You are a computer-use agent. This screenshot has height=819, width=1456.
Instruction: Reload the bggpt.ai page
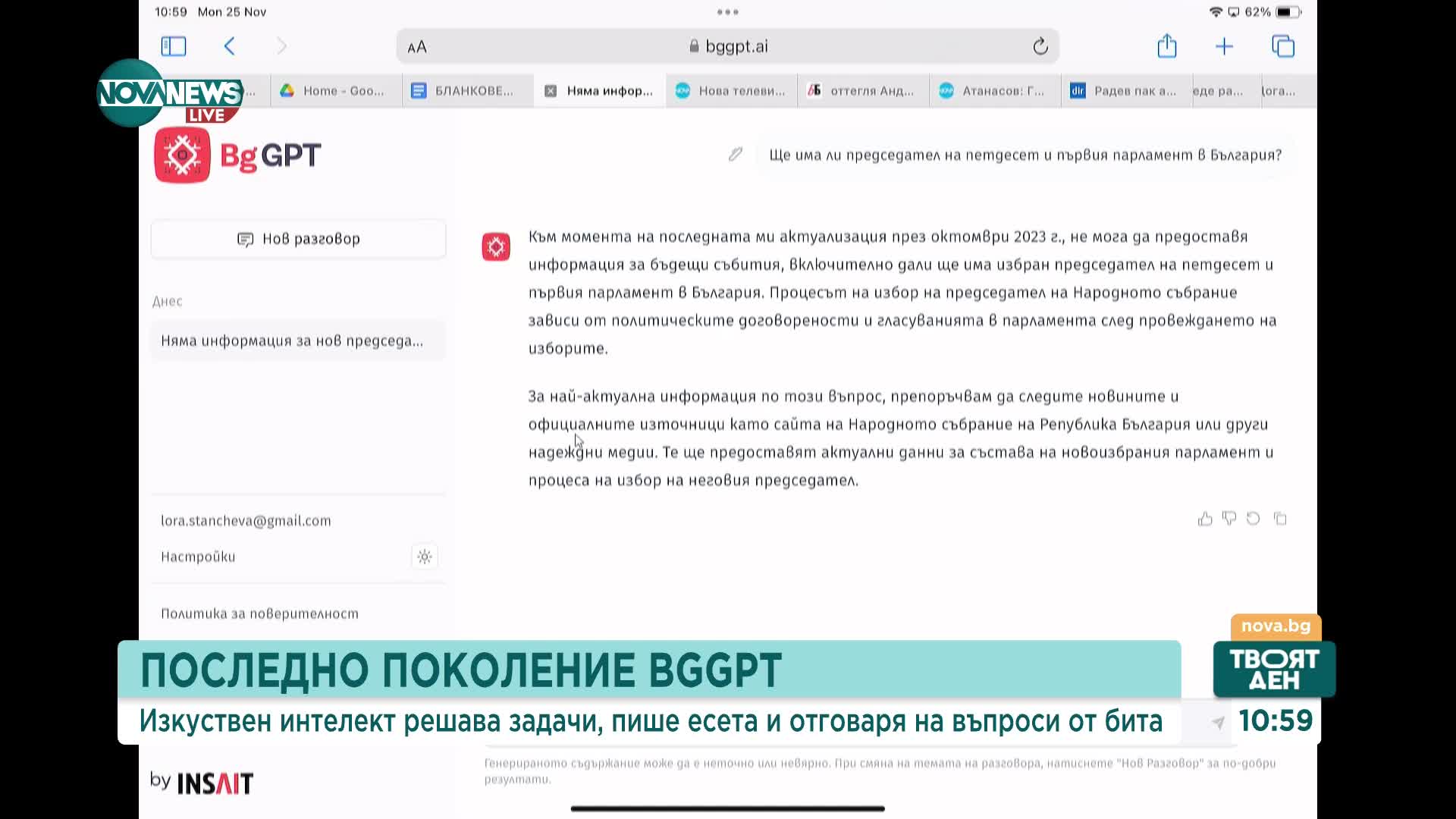(1040, 46)
